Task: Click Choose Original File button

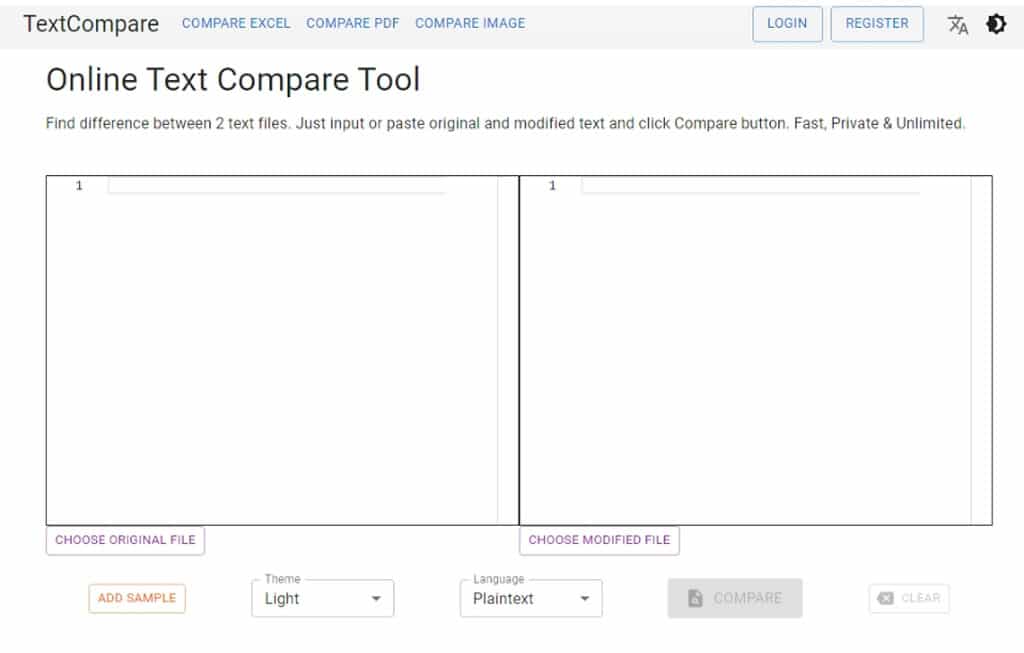Action: click(125, 541)
